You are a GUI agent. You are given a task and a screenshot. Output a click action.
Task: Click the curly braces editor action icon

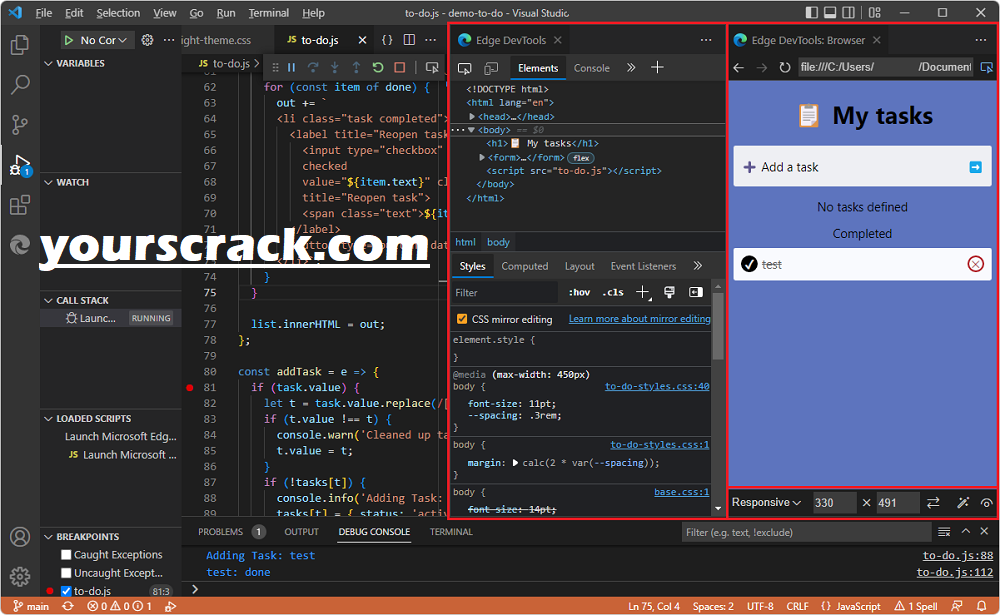click(387, 40)
